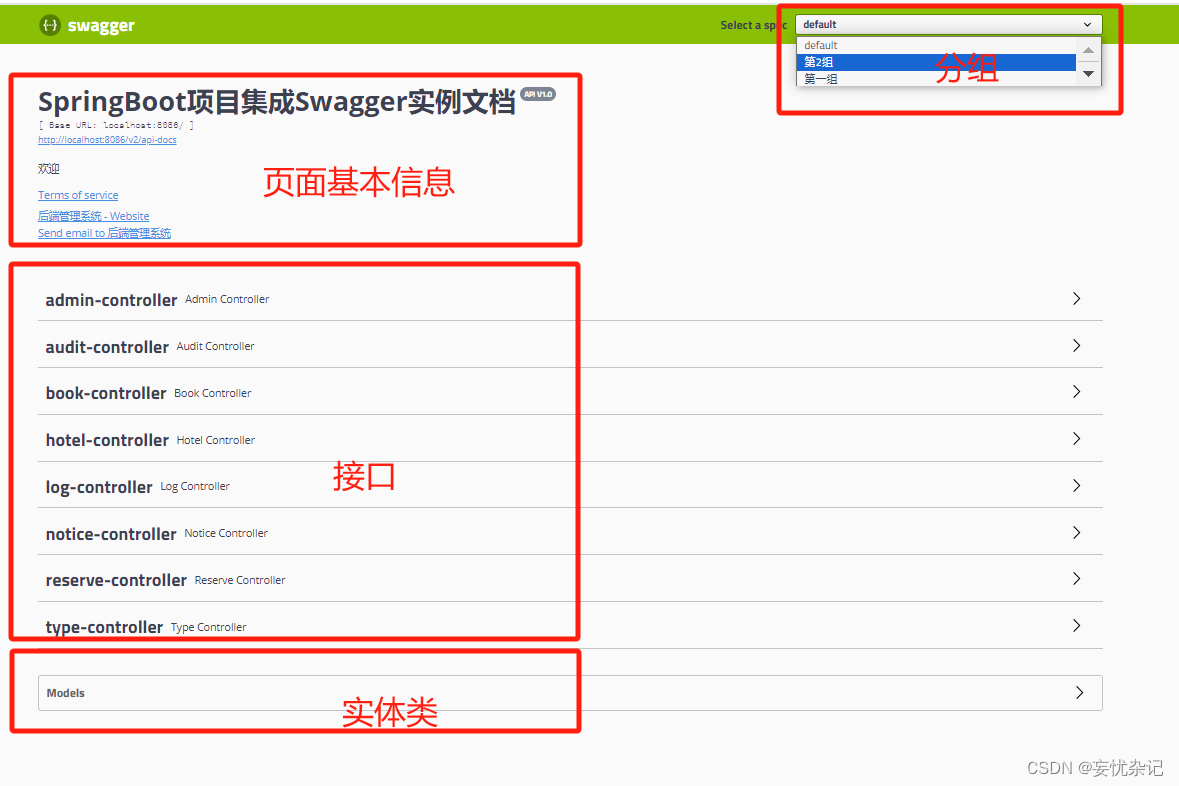
Task: Click the 'Base URL: localhost:8086/' text
Action: pyautogui.click(x=117, y=126)
